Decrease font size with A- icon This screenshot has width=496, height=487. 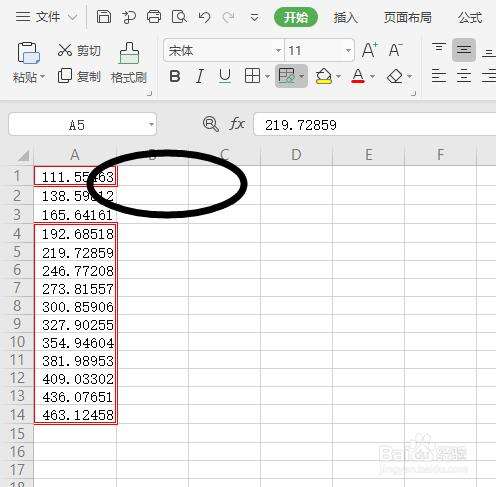(396, 50)
